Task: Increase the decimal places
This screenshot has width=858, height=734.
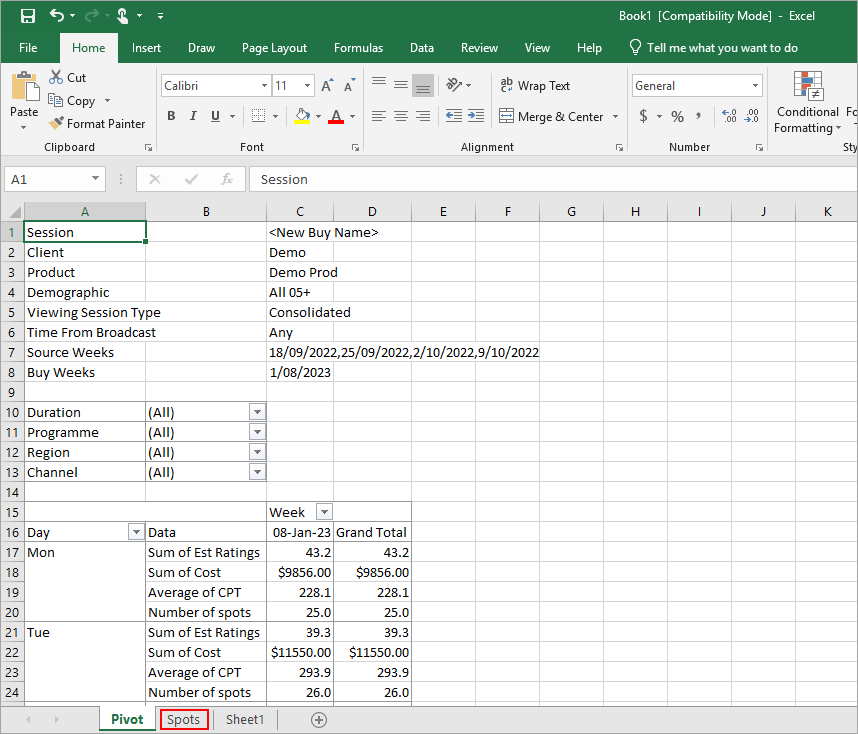Action: click(729, 116)
